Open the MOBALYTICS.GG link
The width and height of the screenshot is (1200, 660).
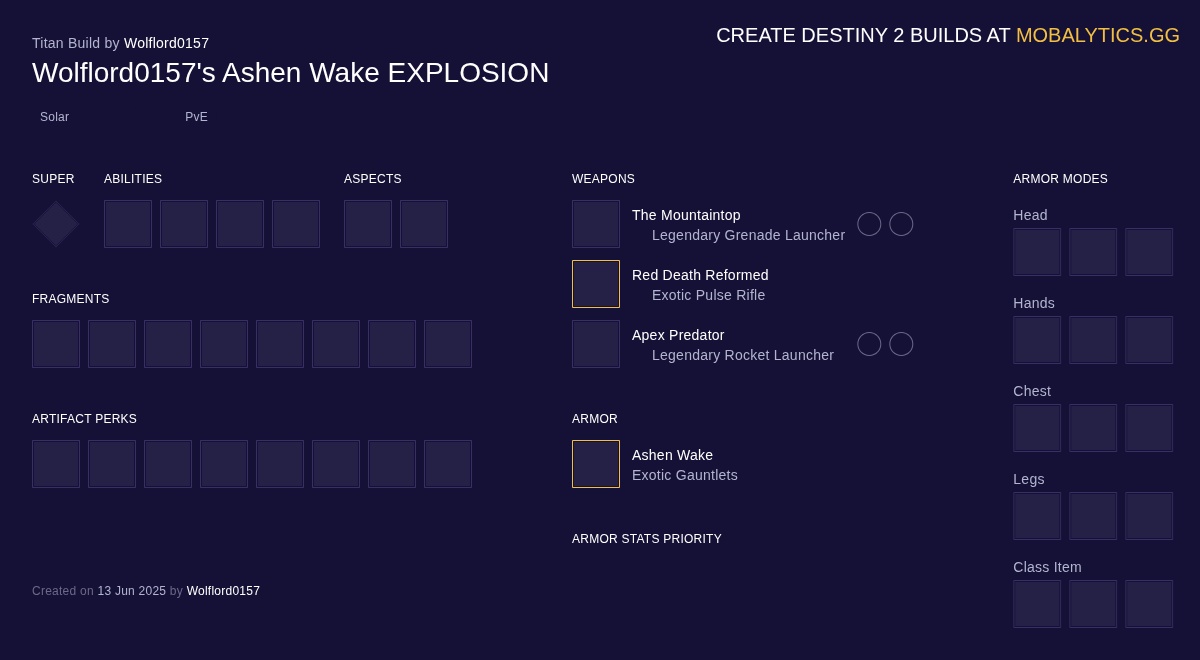(1098, 35)
